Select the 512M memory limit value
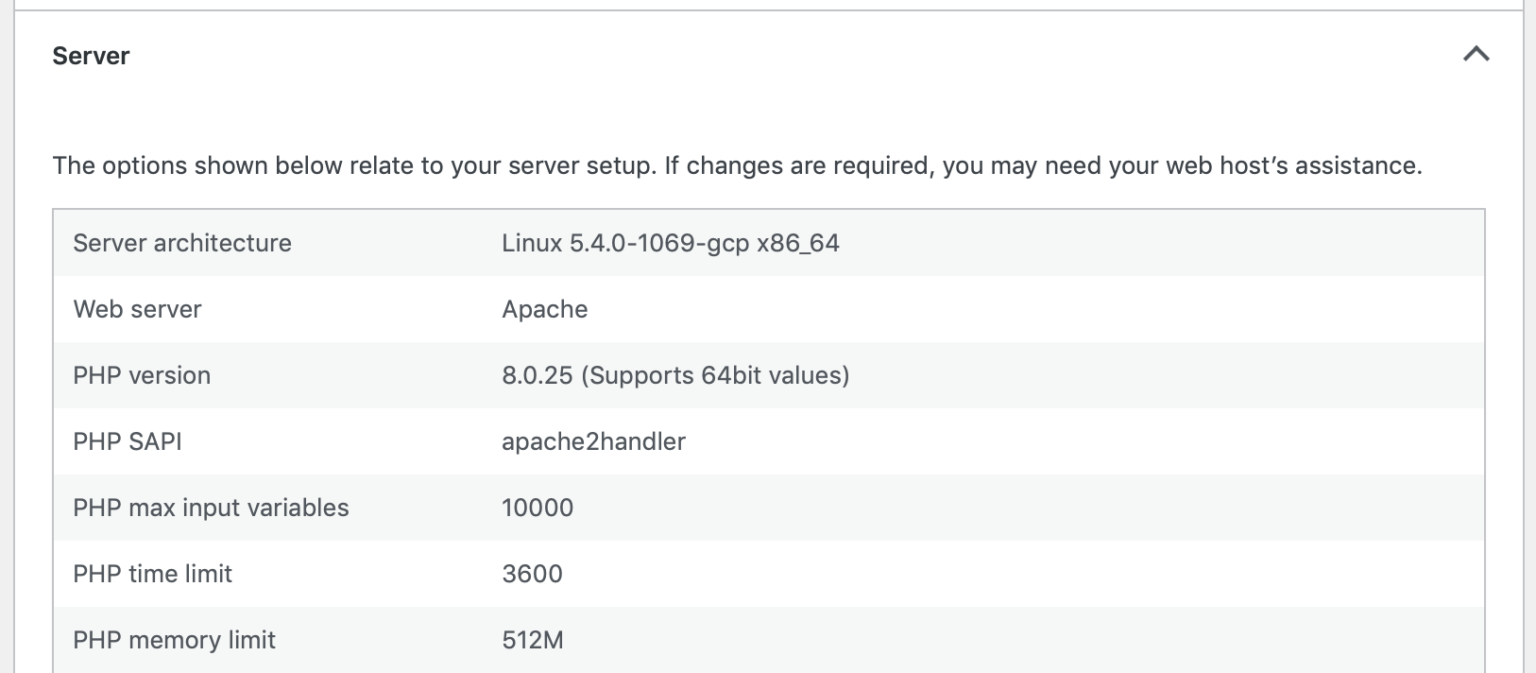The height and width of the screenshot is (673, 1536). click(x=532, y=640)
